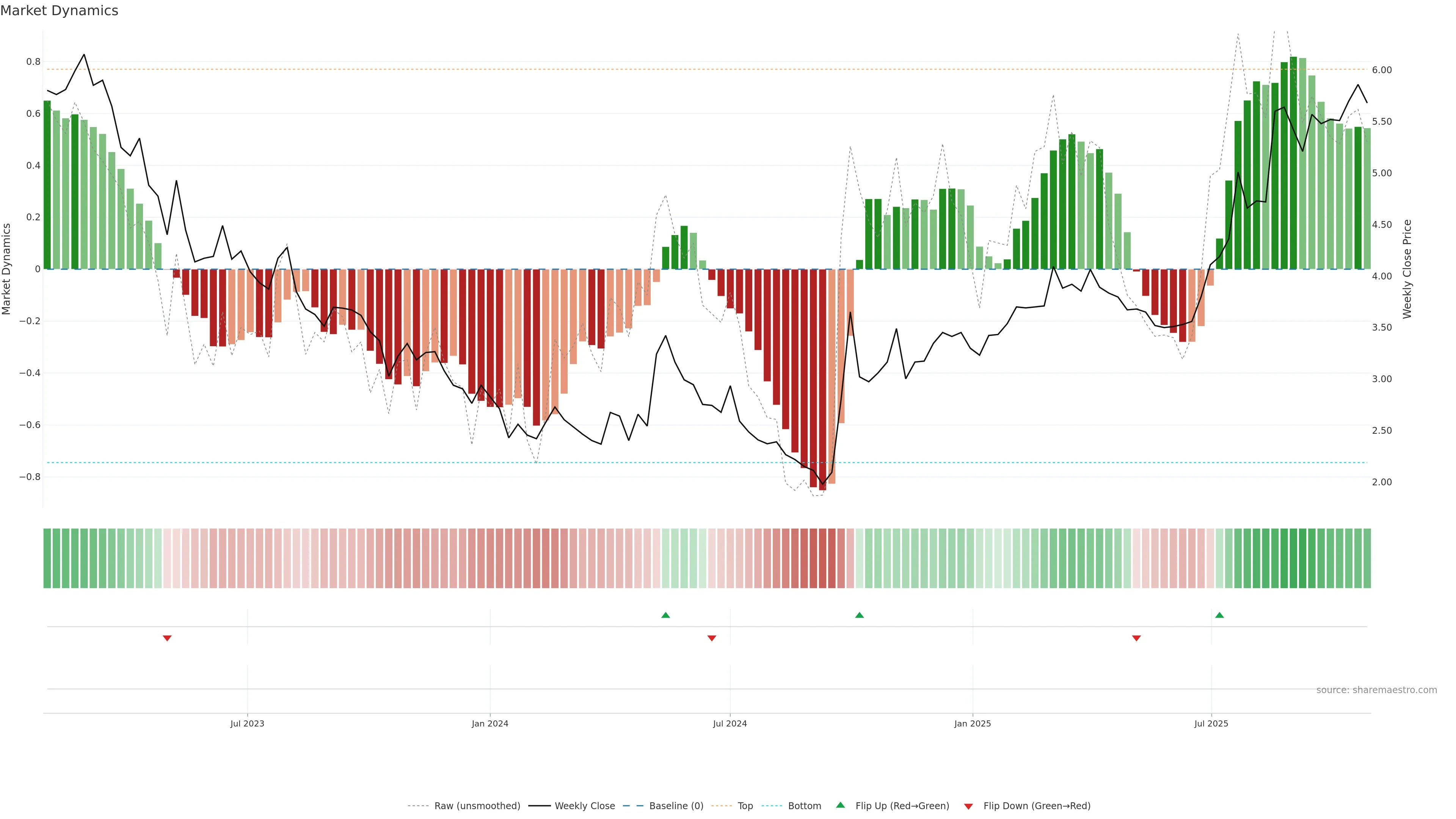
Task: Click the green flip-up marker between Jul 2024 and Jan 2025
Action: 859,615
